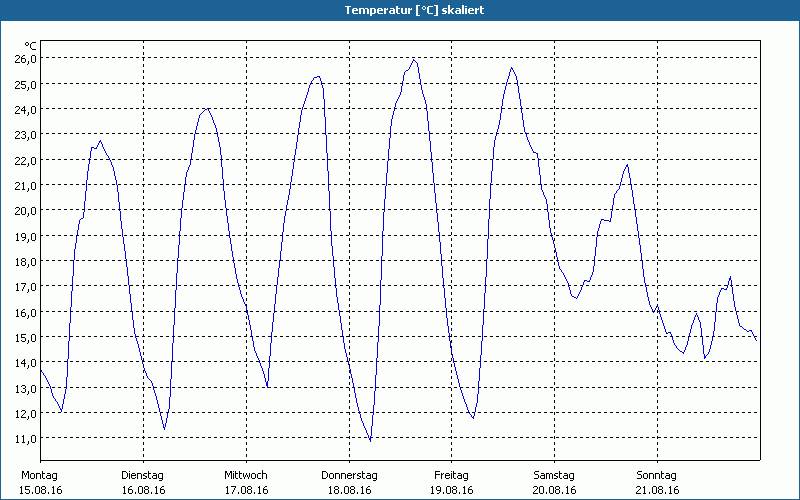This screenshot has height=500, width=800.
Task: Click the date '17.08.16'
Action: pyautogui.click(x=246, y=490)
